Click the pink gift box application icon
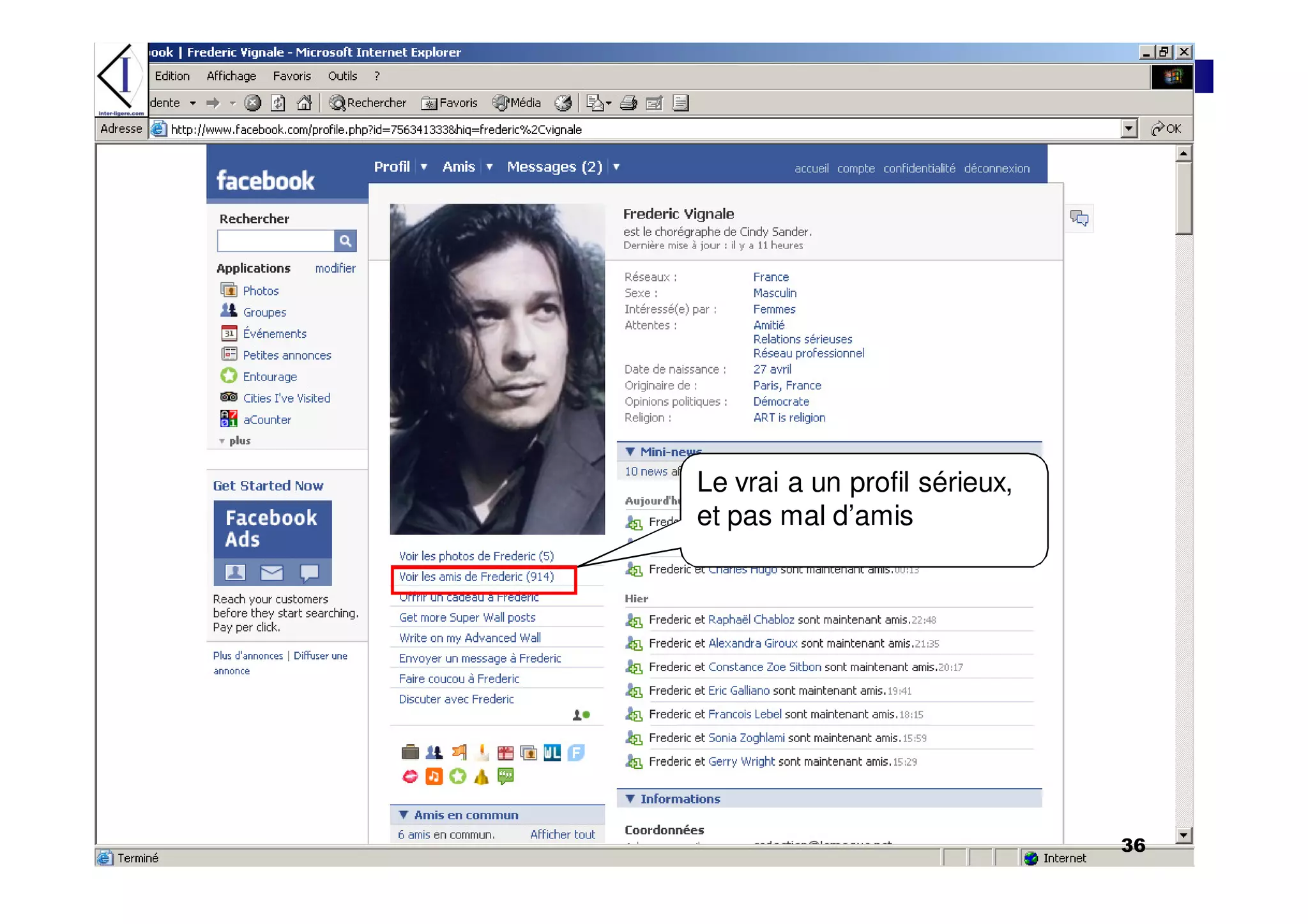This screenshot has height=924, width=1308. pos(505,753)
